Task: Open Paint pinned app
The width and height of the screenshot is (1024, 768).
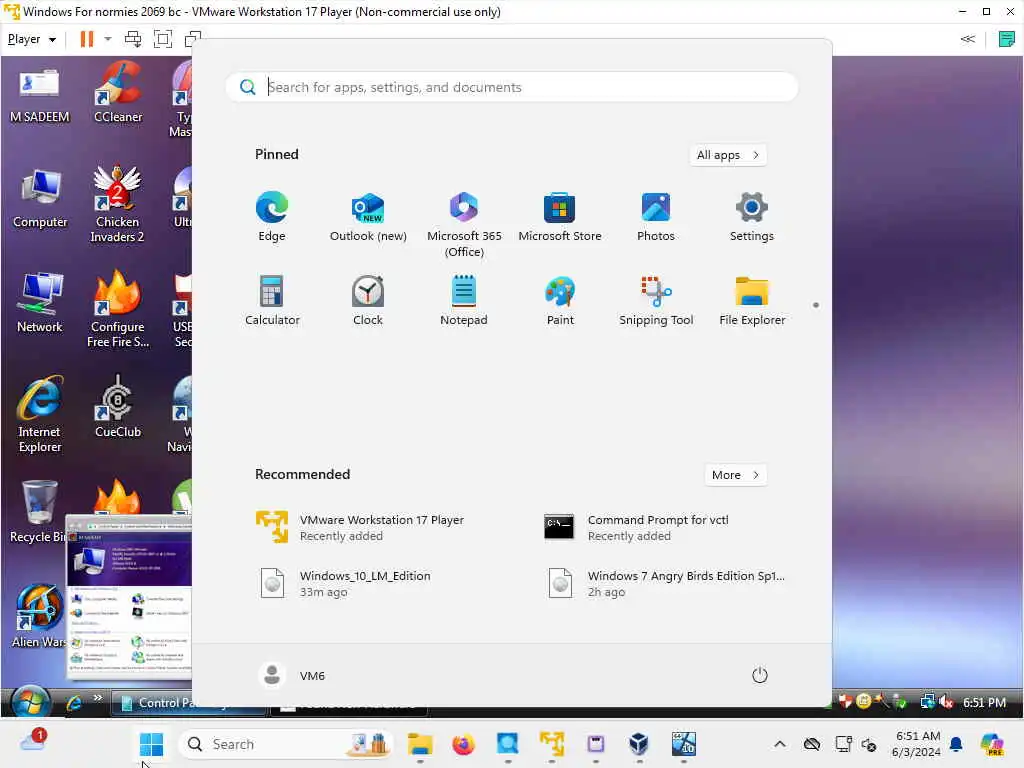Action: [560, 301]
